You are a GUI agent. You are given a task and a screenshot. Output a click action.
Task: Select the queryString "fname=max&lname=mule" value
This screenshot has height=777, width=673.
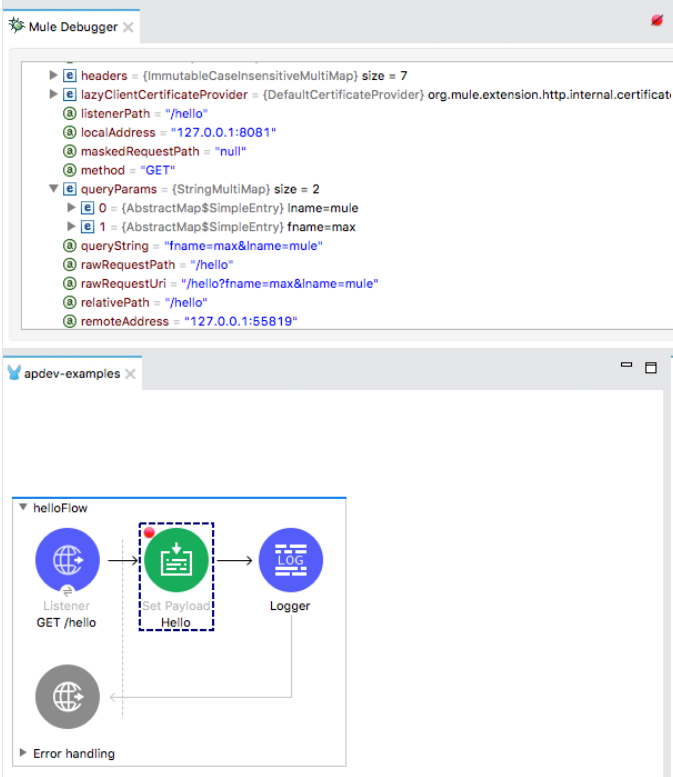243,246
